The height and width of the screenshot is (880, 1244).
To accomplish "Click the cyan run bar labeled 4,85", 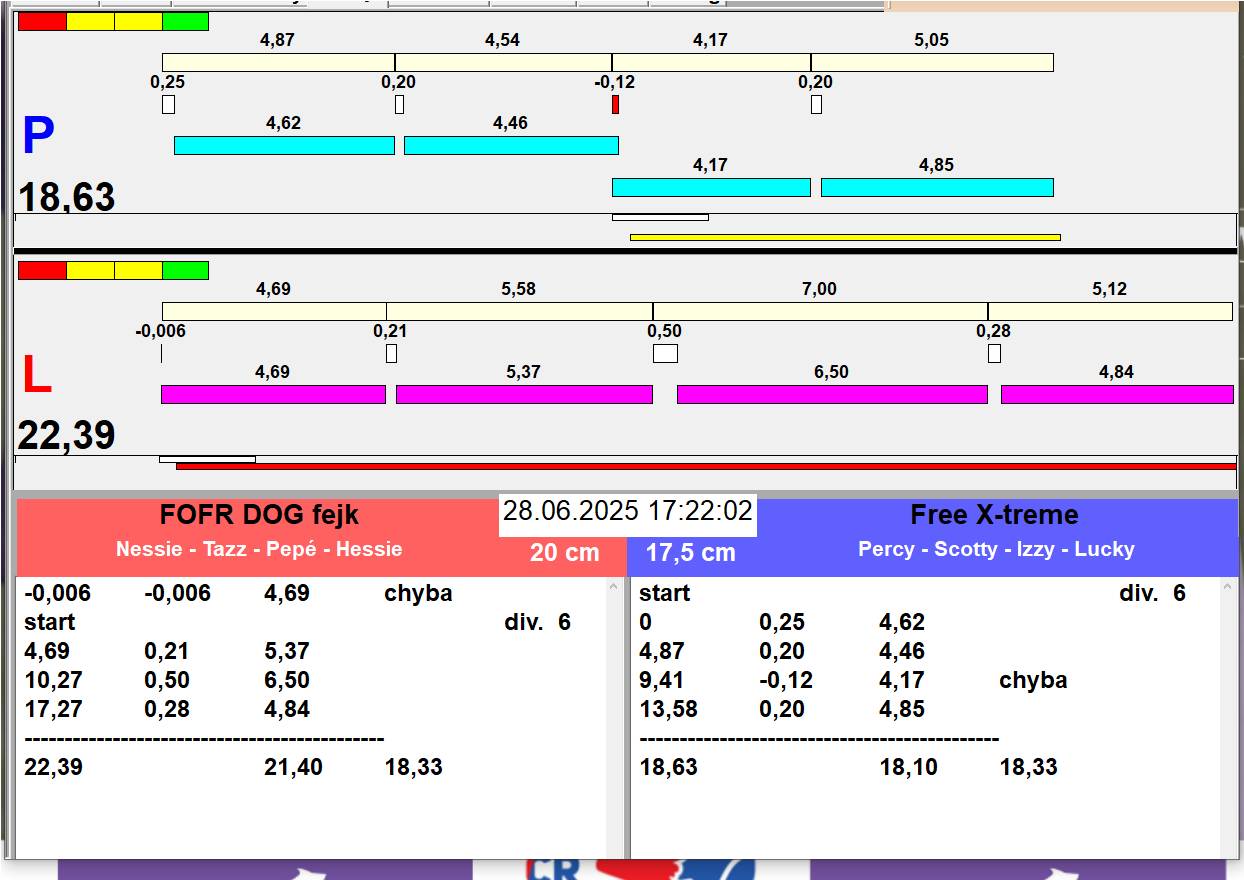I will (x=937, y=187).
